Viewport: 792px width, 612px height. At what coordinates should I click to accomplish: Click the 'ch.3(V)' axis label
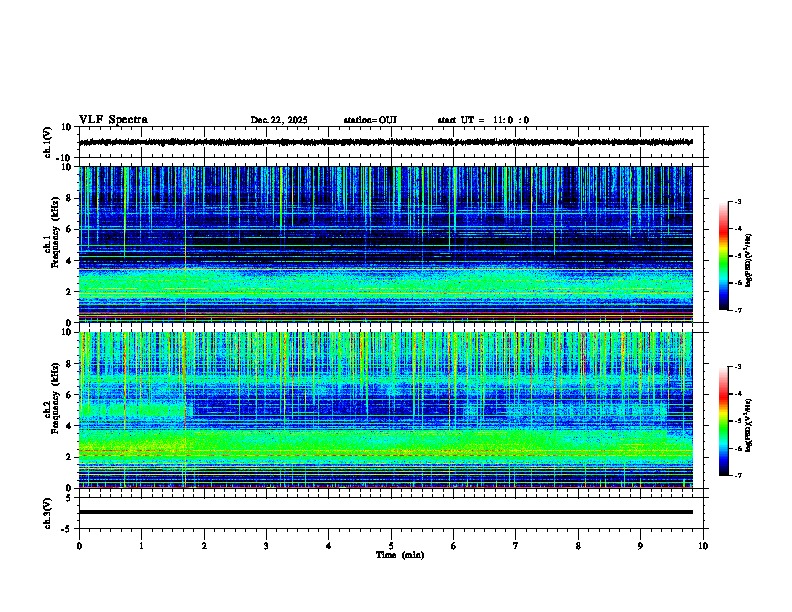coord(48,513)
